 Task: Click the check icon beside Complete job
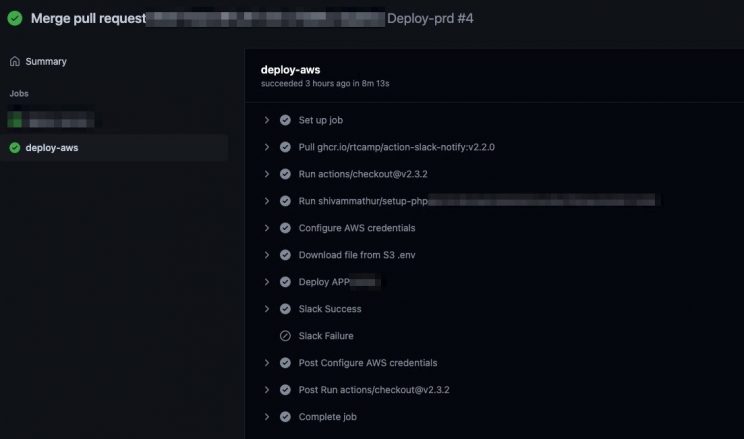285,417
